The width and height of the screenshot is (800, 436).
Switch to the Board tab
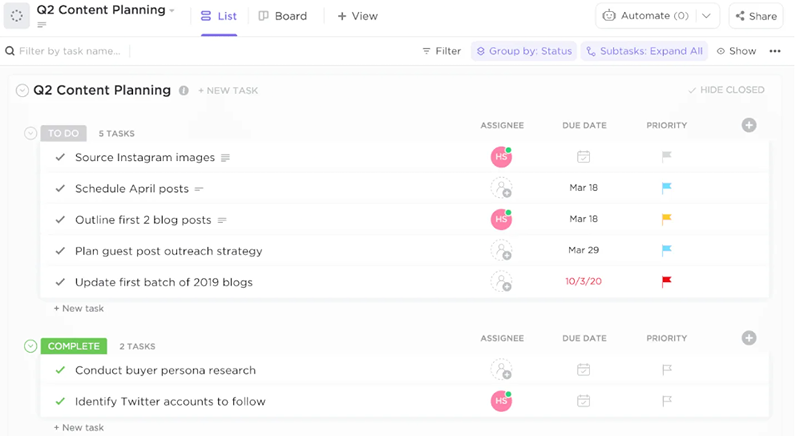(x=283, y=16)
